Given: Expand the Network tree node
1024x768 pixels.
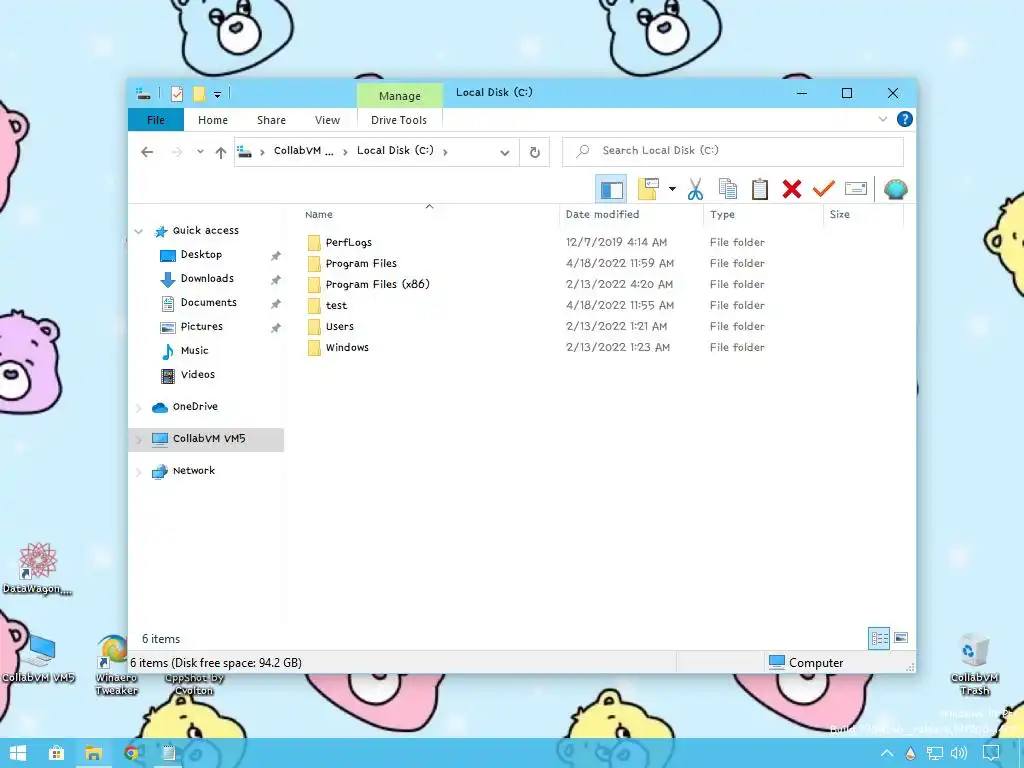Looking at the screenshot, I should [x=138, y=472].
